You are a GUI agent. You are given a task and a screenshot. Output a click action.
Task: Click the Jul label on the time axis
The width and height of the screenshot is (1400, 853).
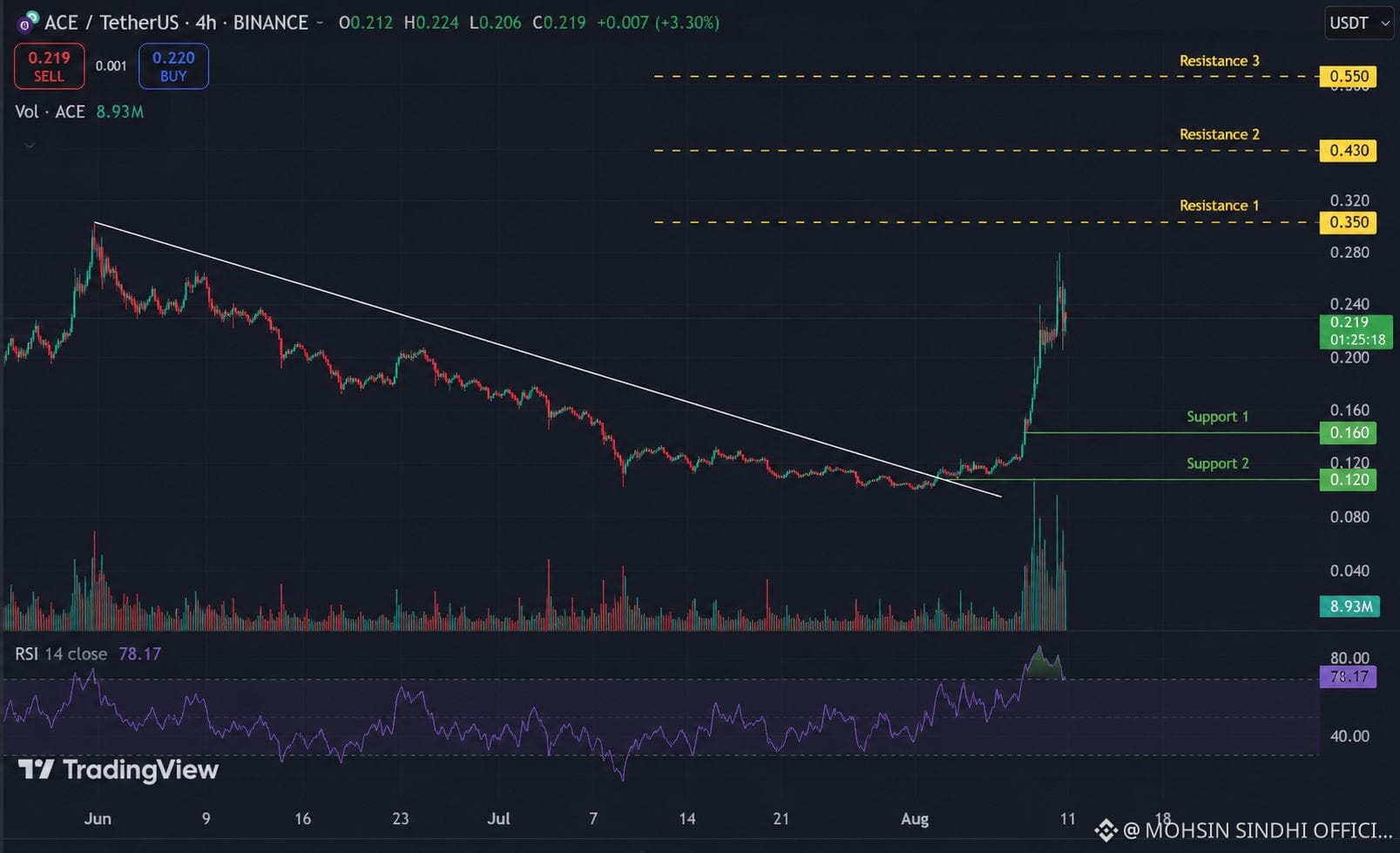pos(498,819)
